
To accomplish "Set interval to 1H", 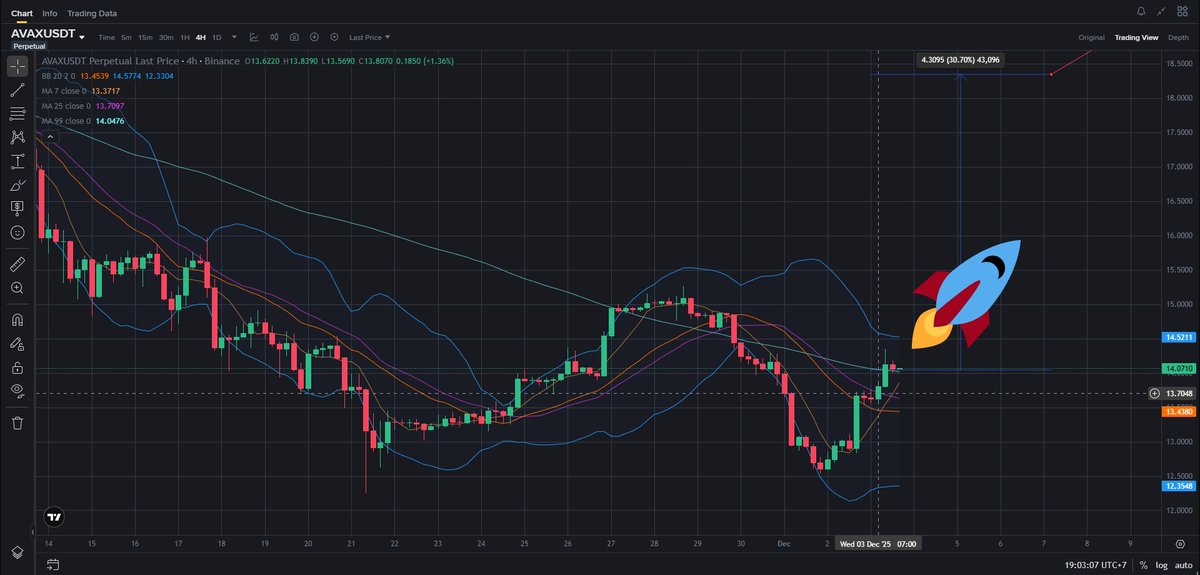I will (185, 37).
